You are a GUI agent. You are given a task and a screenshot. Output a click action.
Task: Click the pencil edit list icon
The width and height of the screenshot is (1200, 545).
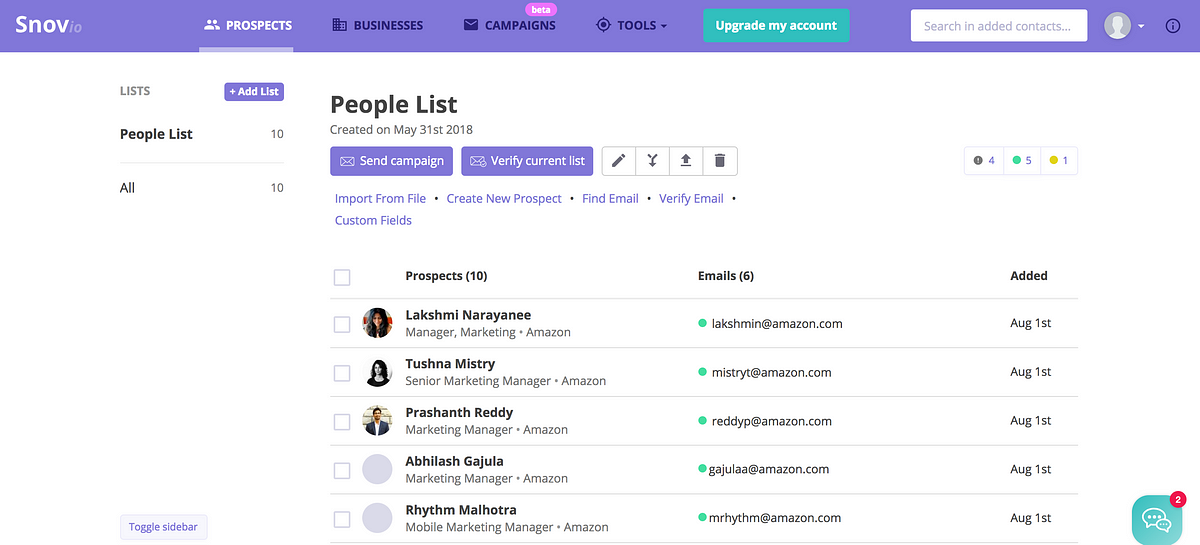click(618, 161)
